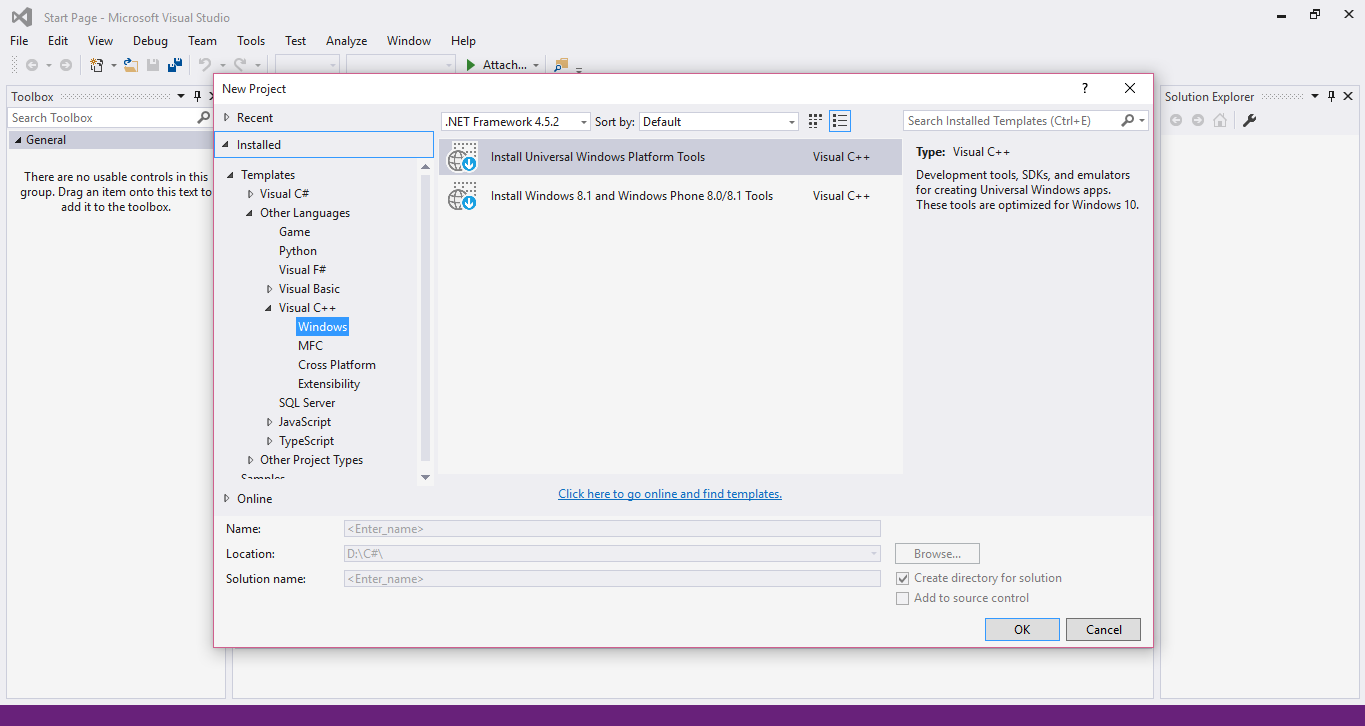
Task: Open the Toolbox window position dropdown arrow
Action: point(181,97)
